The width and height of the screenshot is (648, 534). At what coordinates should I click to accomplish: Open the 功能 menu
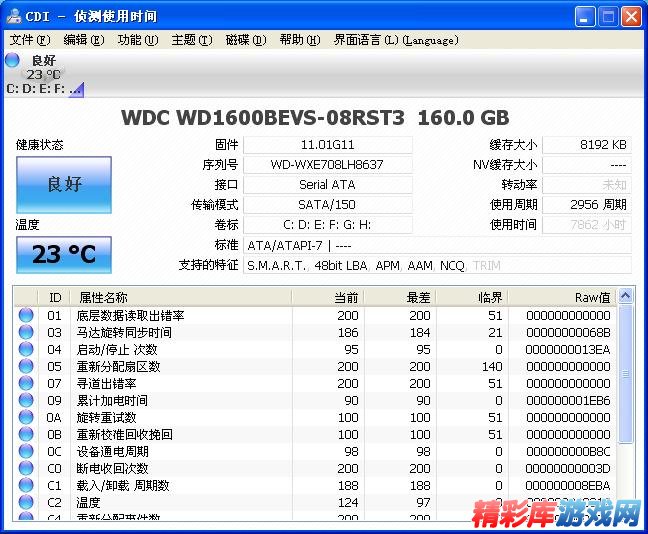(x=137, y=40)
